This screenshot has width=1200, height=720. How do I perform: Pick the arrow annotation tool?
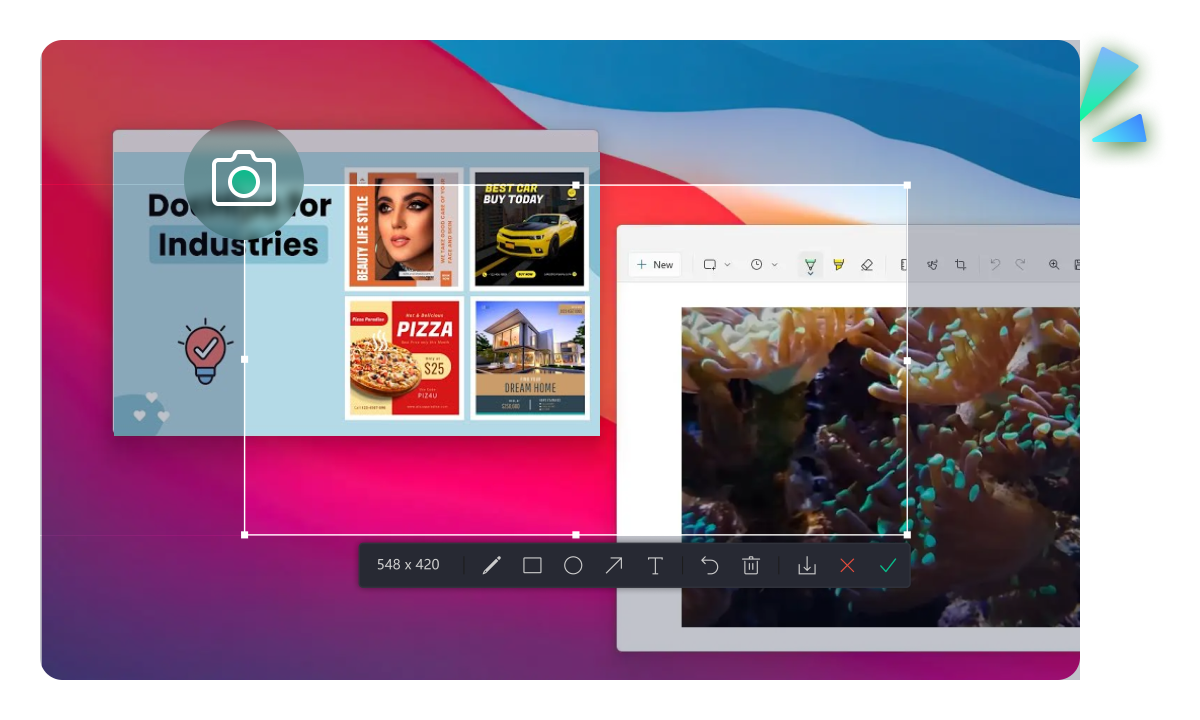[614, 565]
